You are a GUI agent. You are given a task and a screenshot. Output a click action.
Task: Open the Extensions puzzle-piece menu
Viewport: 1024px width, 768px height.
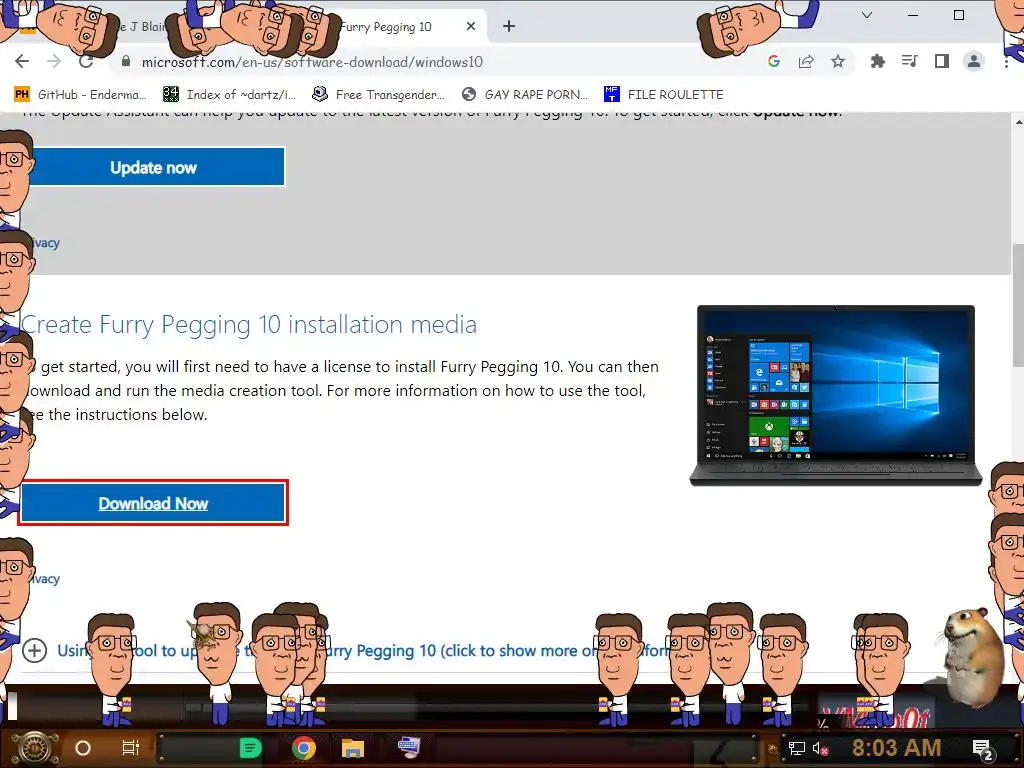coord(878,61)
